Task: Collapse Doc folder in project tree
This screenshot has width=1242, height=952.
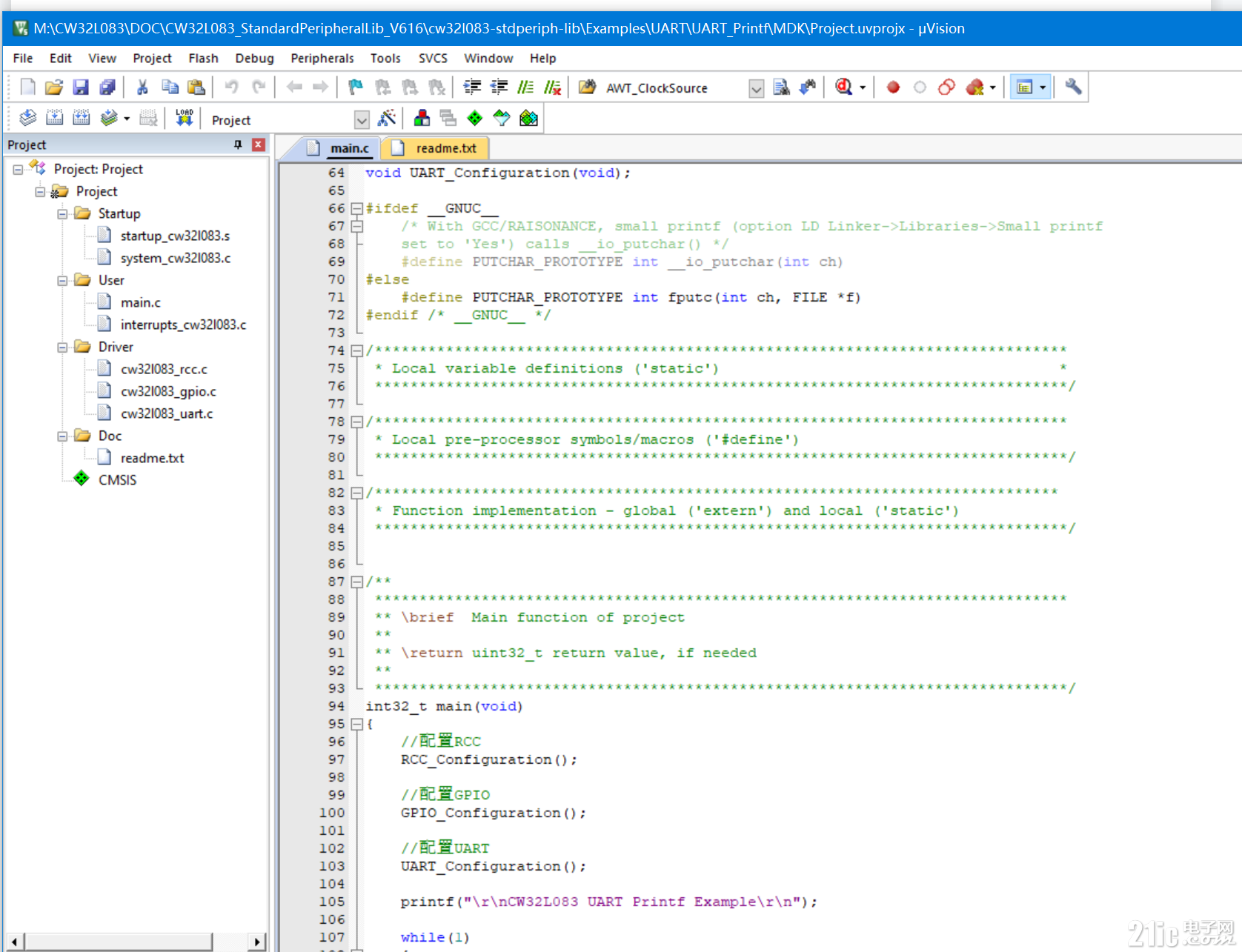Action: 62,436
